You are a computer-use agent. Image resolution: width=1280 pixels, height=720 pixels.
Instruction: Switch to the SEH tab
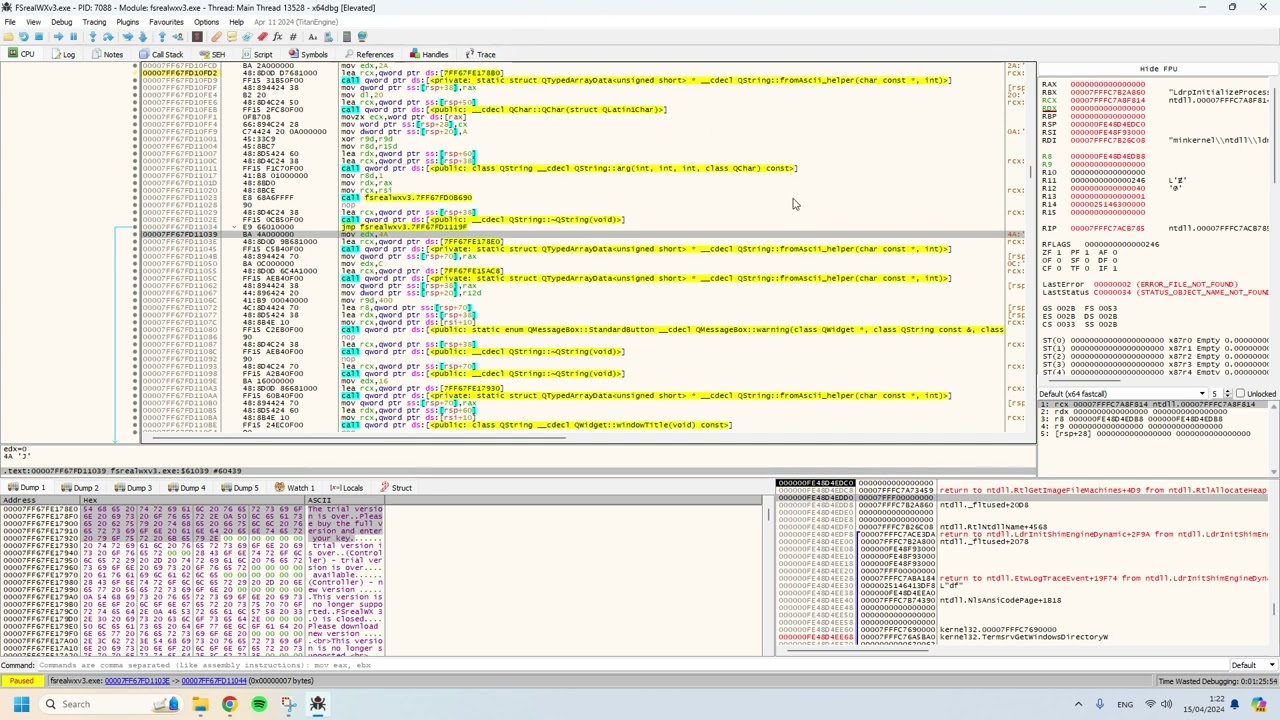click(x=212, y=54)
